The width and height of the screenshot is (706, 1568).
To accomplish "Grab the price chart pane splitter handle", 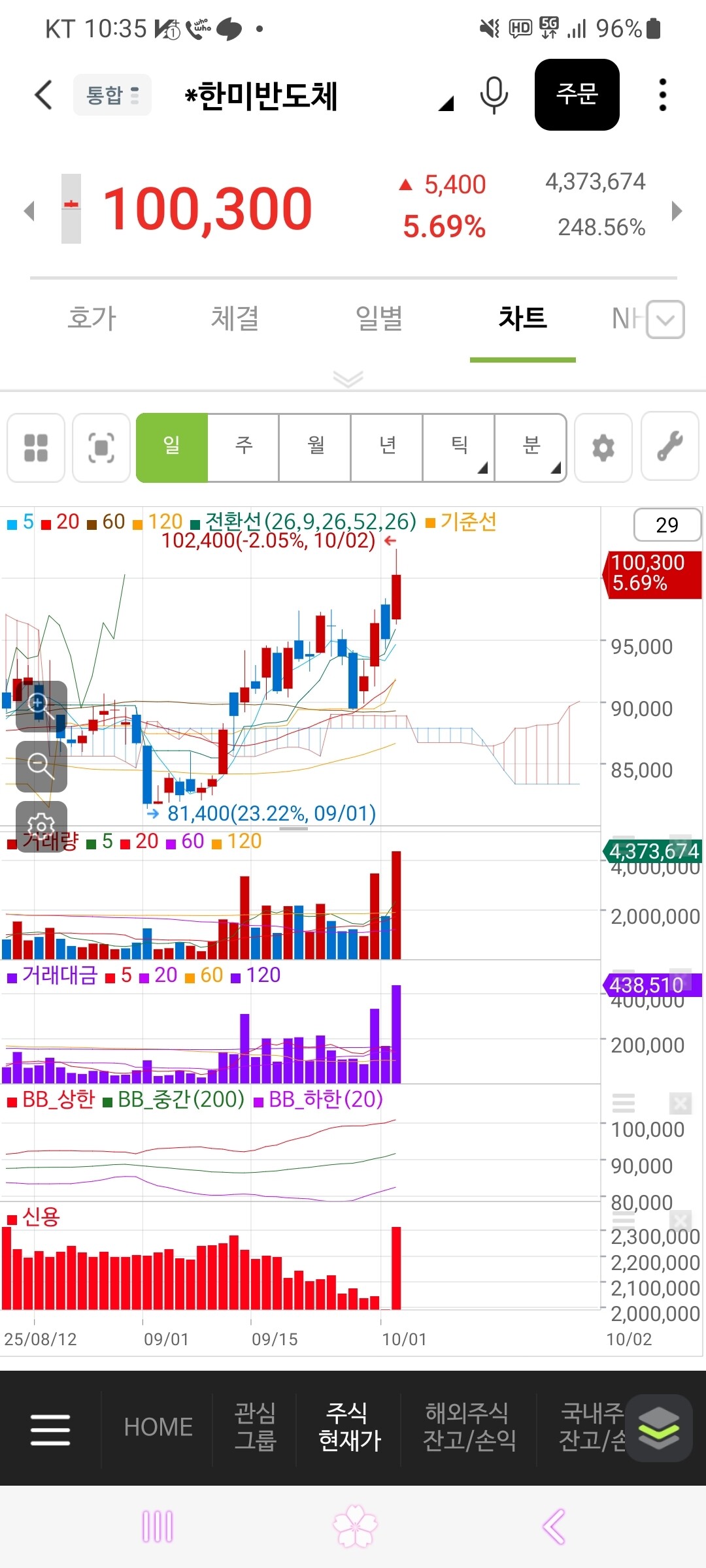I will 294,828.
